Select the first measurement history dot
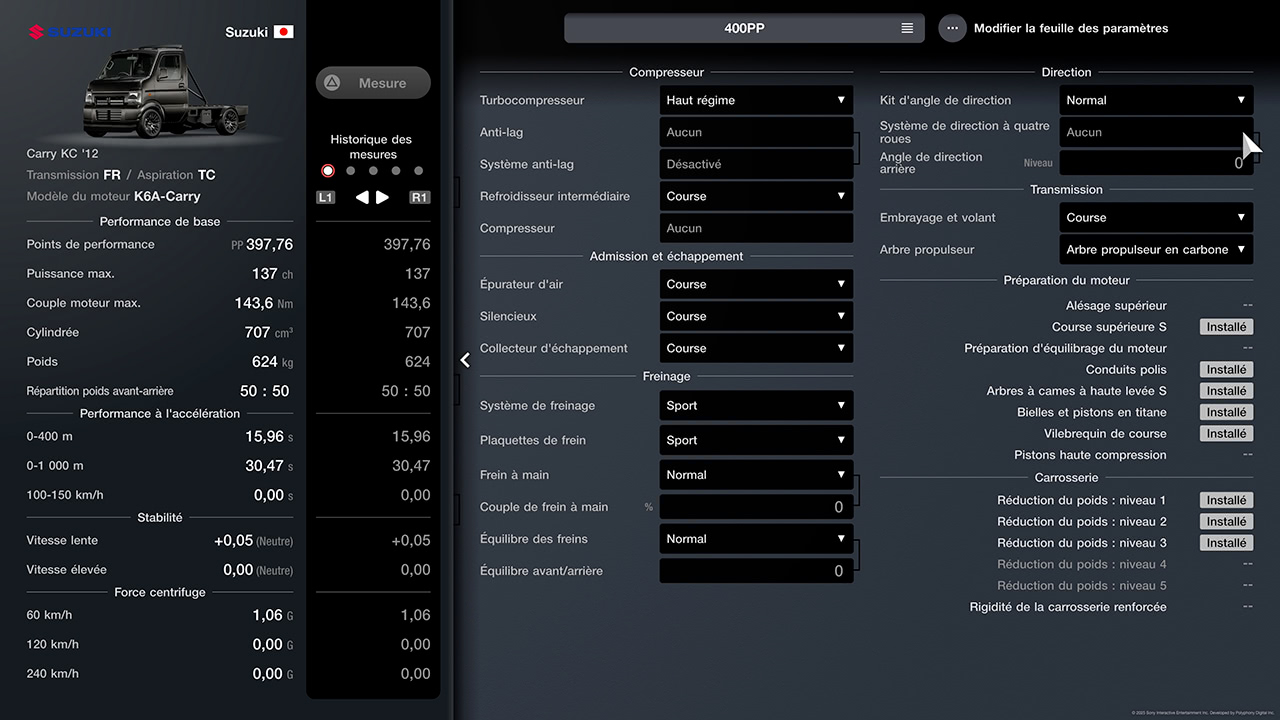Image resolution: width=1280 pixels, height=720 pixels. 328,171
